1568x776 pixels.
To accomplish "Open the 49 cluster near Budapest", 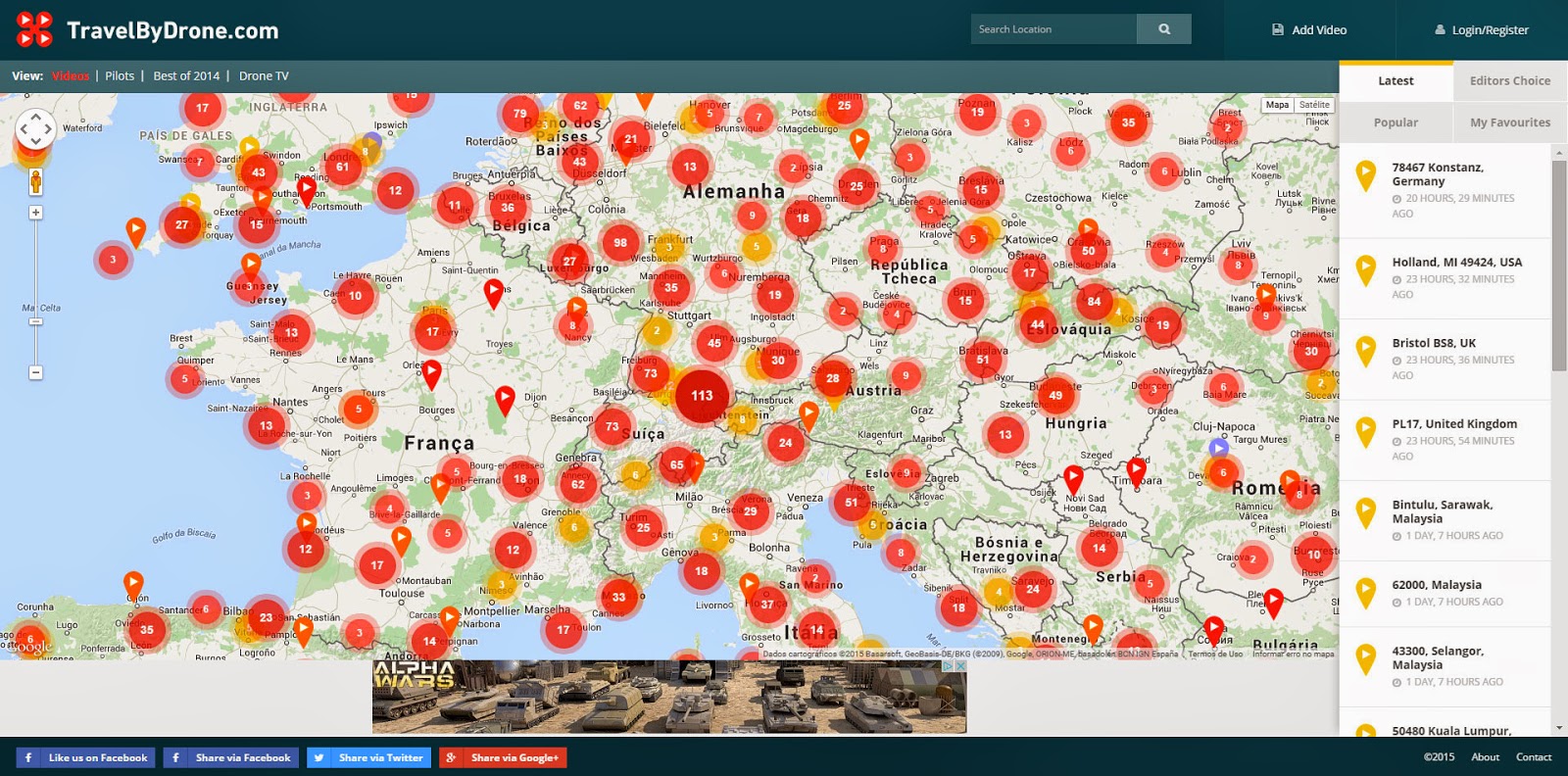I will [x=1055, y=396].
